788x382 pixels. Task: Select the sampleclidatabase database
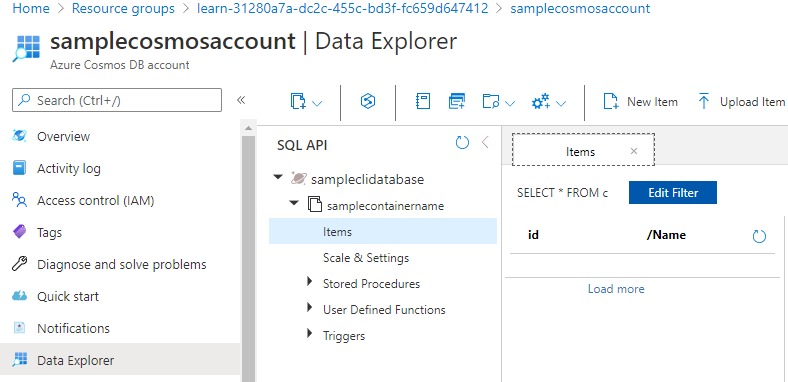[x=367, y=179]
